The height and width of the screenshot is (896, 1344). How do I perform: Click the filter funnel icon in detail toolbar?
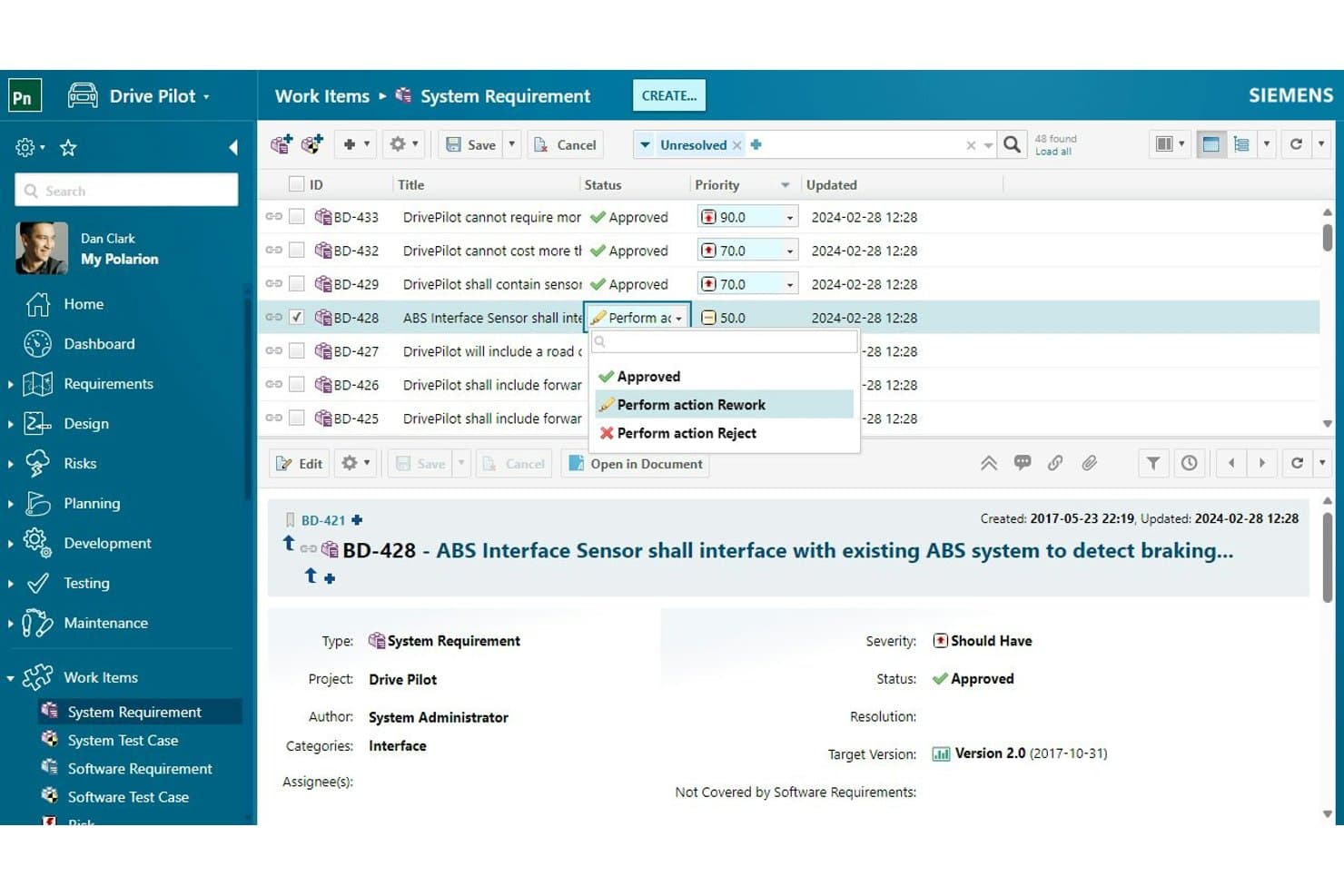pyautogui.click(x=1153, y=463)
